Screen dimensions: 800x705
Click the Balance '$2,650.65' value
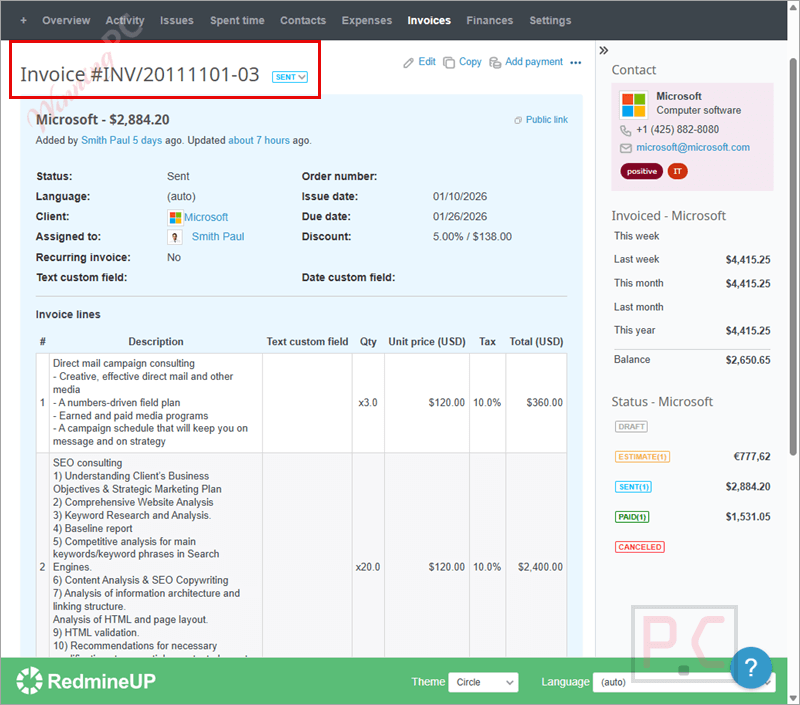click(748, 360)
